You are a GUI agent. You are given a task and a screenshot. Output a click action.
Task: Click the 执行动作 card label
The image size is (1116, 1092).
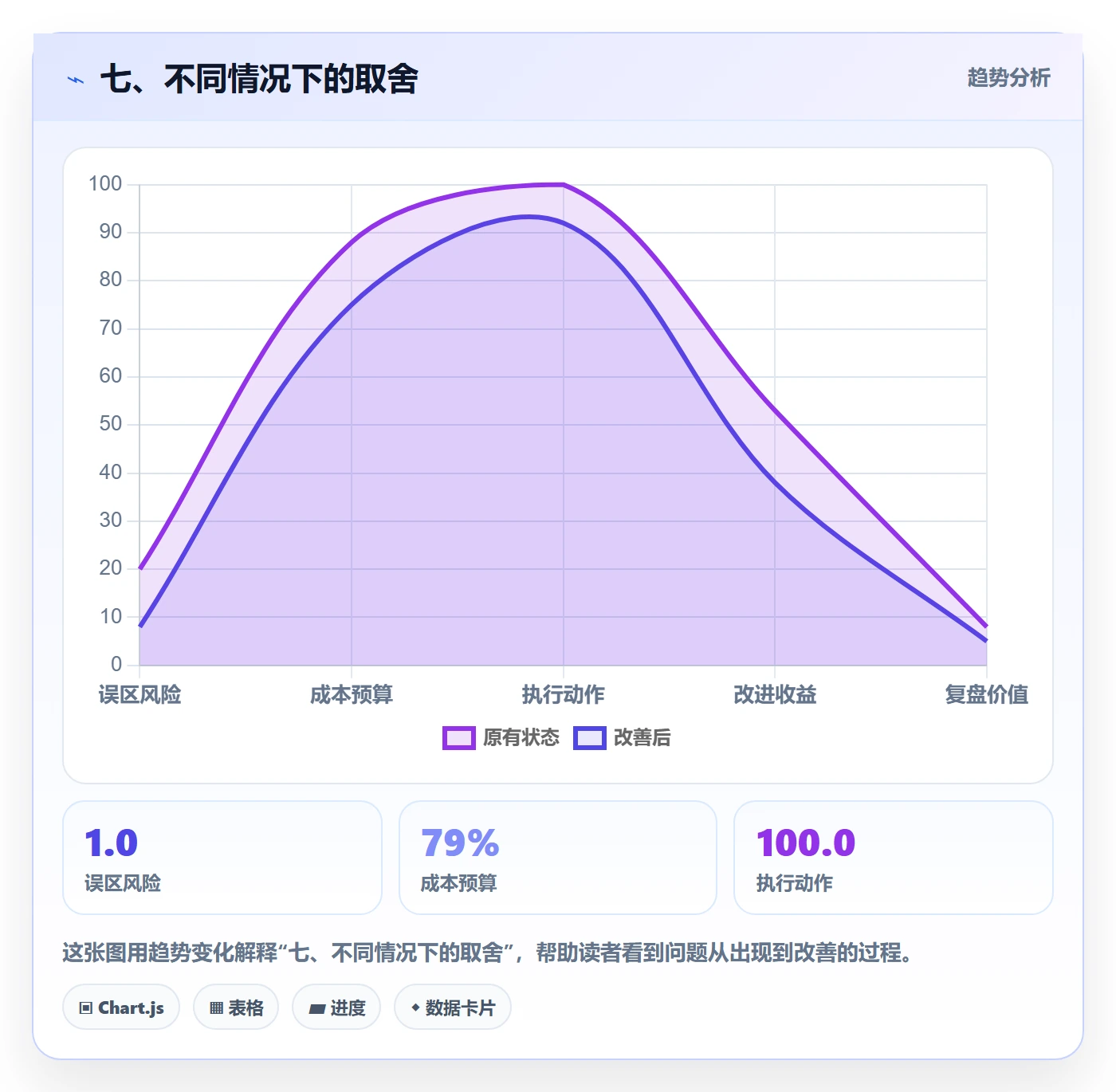tap(795, 883)
